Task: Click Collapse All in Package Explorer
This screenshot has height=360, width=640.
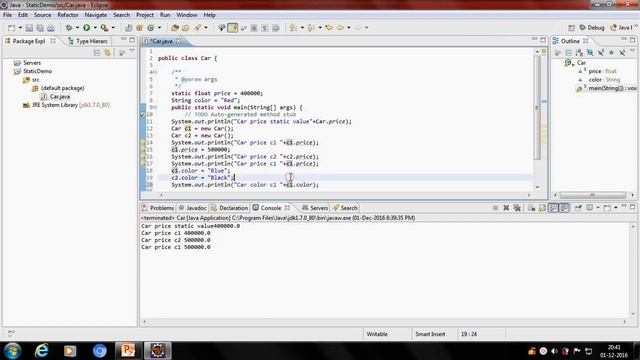Action: (x=97, y=53)
